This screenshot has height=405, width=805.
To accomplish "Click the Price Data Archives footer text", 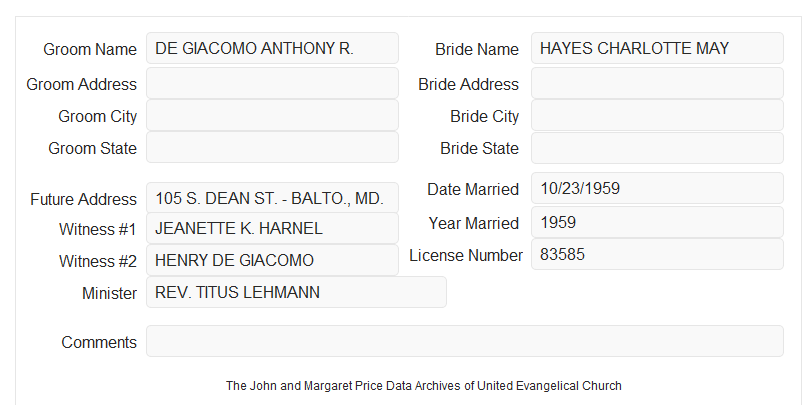I will (x=424, y=385).
